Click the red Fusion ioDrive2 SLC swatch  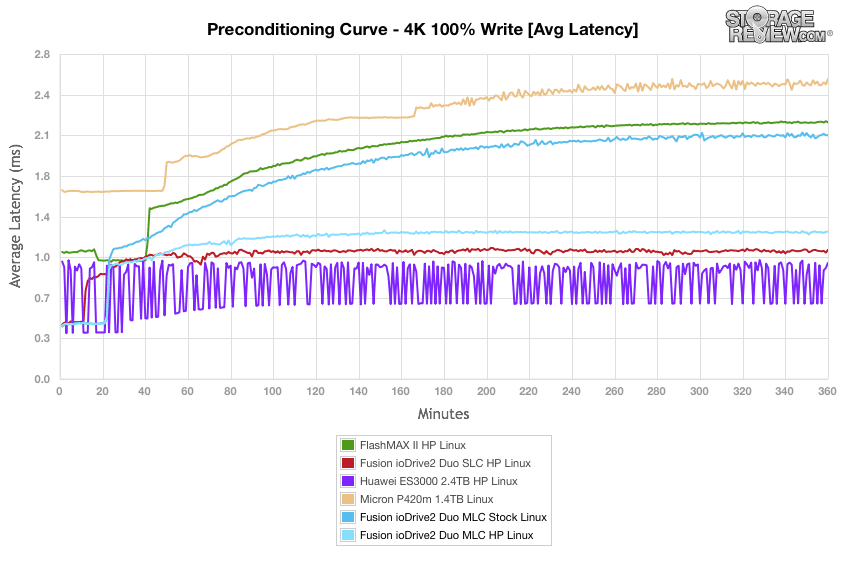pos(347,463)
